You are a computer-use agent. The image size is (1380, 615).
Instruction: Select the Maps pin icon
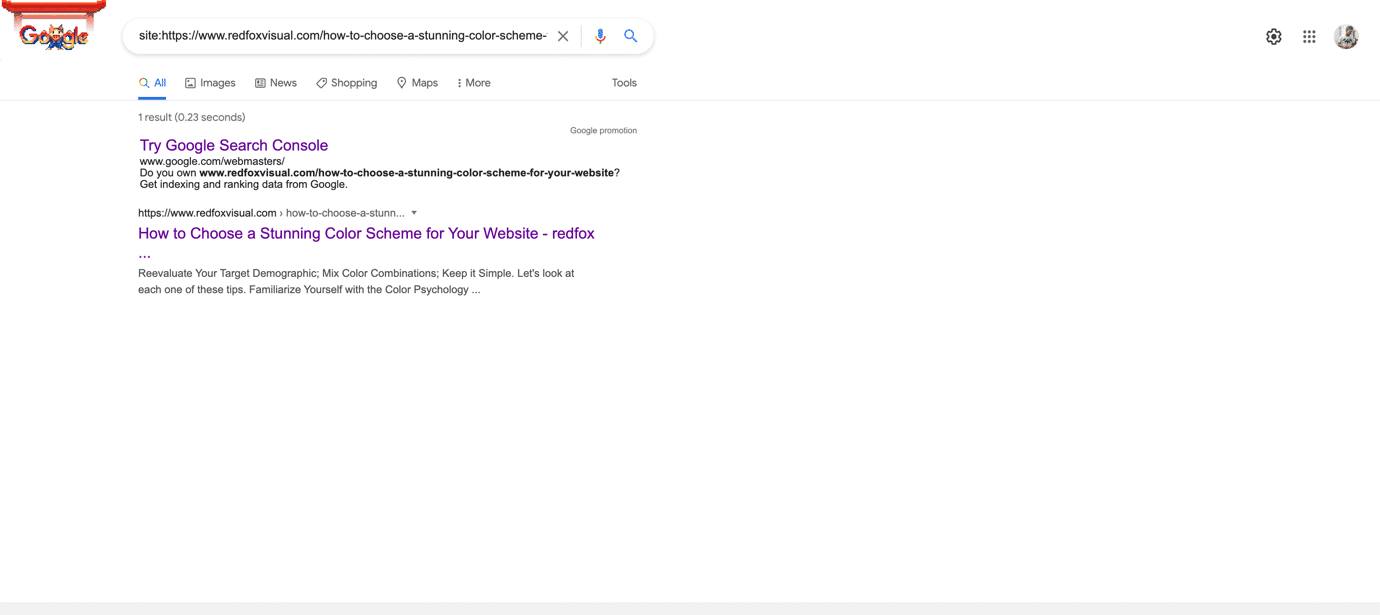pyautogui.click(x=400, y=82)
